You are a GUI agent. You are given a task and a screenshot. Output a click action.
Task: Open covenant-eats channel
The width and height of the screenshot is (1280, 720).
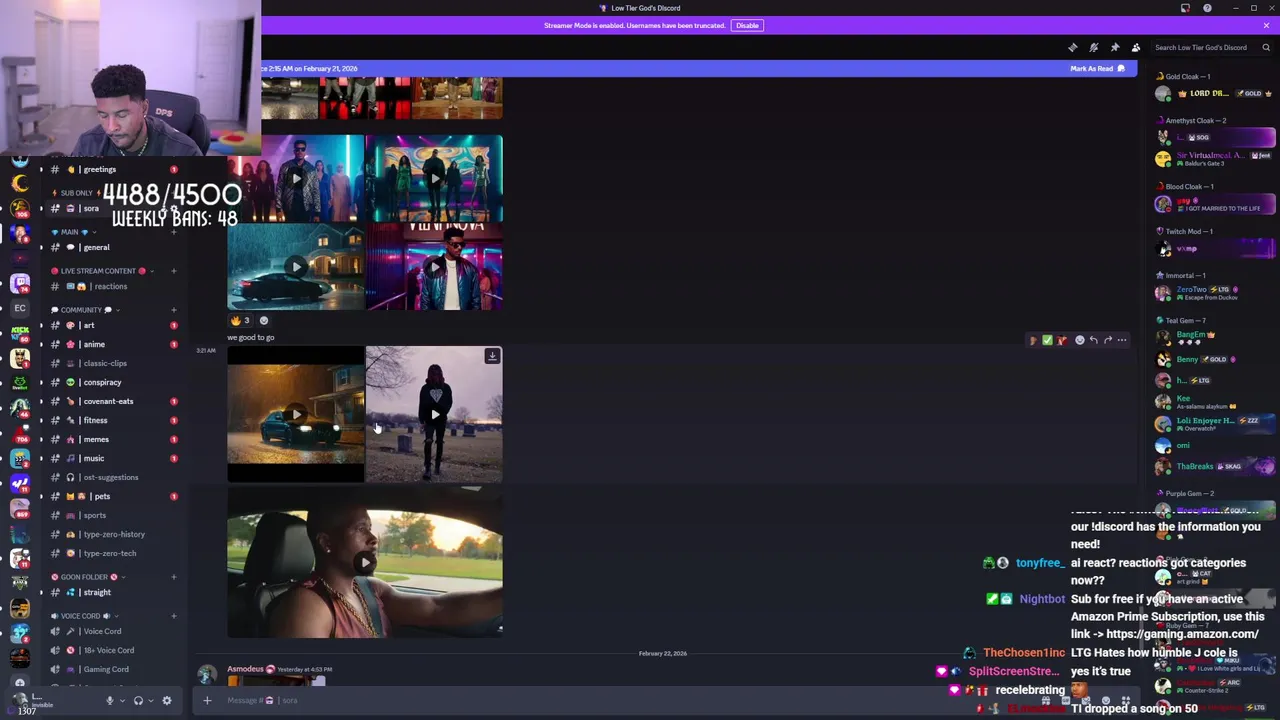112,401
